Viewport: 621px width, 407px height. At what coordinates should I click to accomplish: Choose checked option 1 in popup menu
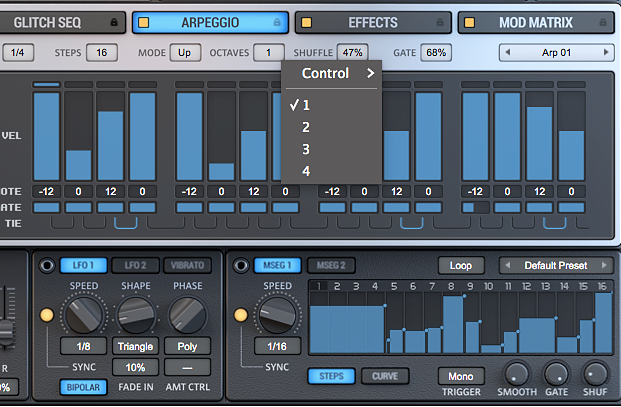[x=331, y=105]
